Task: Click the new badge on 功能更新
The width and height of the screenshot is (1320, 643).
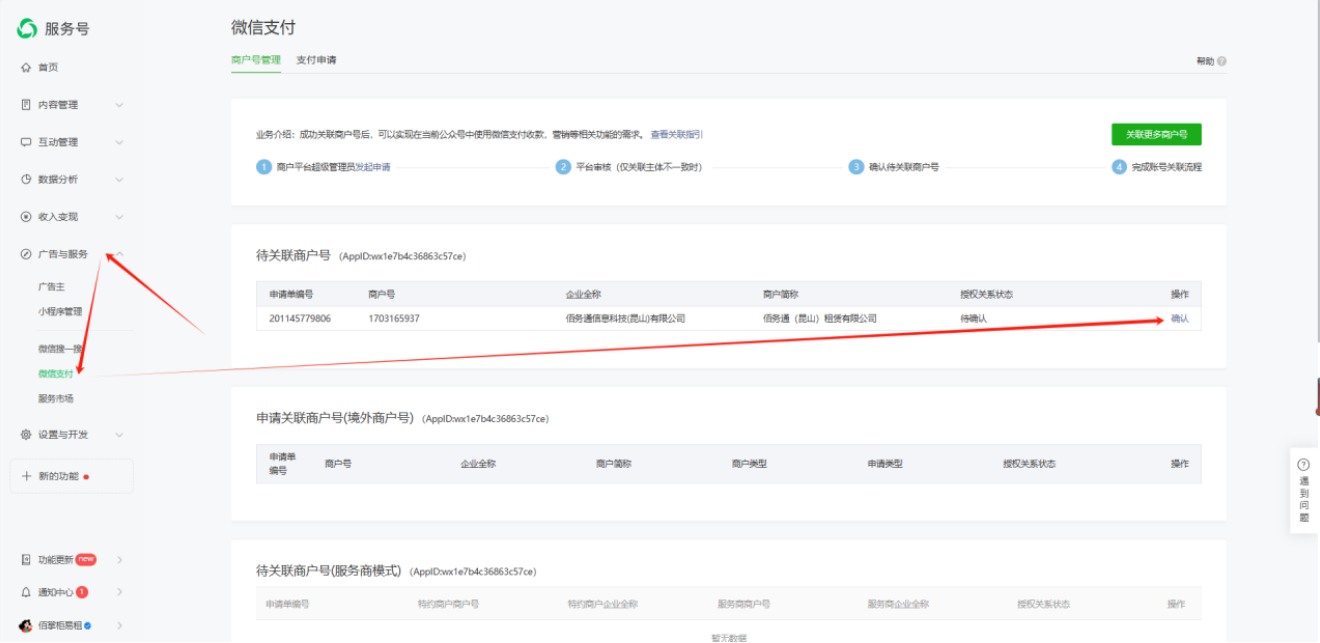Action: coord(86,559)
